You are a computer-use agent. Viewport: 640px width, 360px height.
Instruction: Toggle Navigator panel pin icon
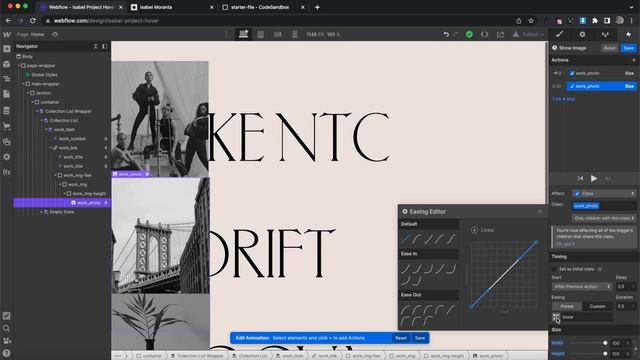104,47
